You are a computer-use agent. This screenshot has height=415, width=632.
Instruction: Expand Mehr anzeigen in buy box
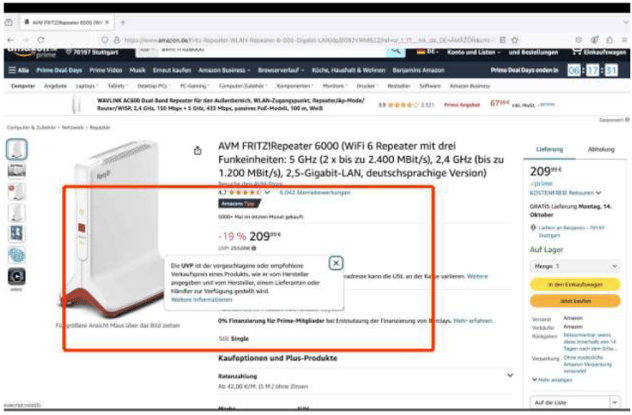click(552, 380)
